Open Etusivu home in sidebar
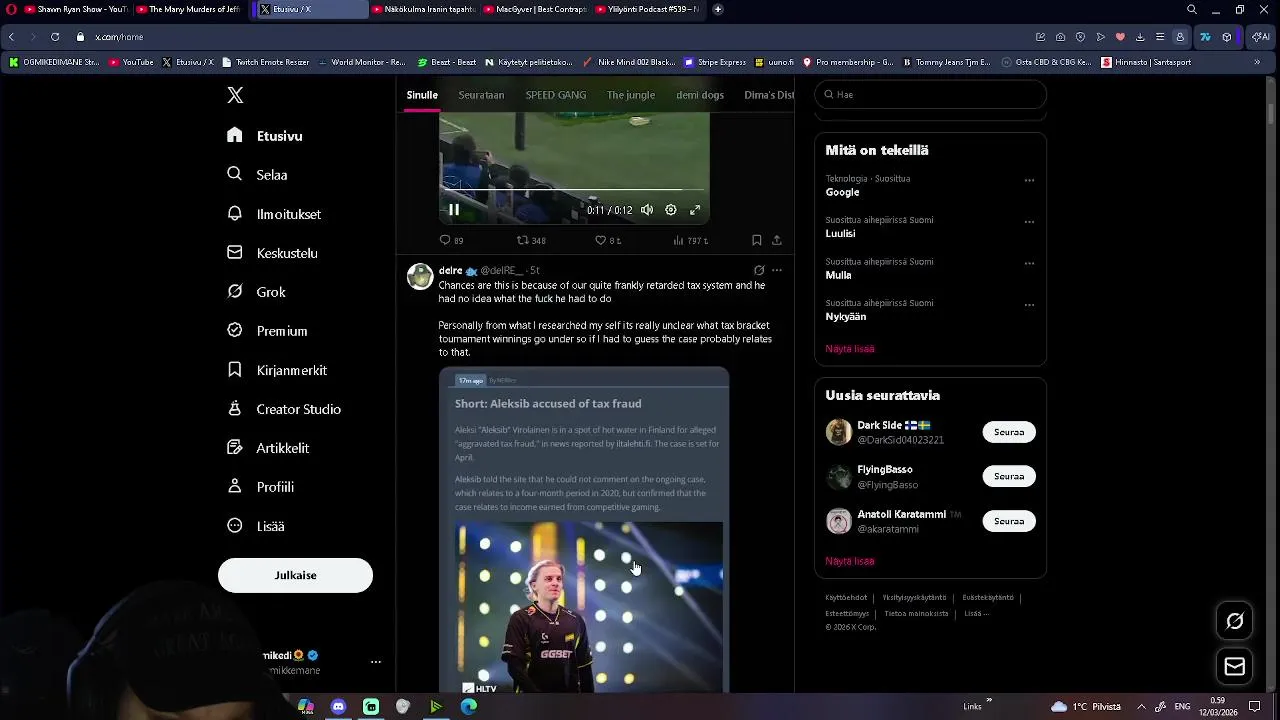1280x720 pixels. [x=265, y=136]
